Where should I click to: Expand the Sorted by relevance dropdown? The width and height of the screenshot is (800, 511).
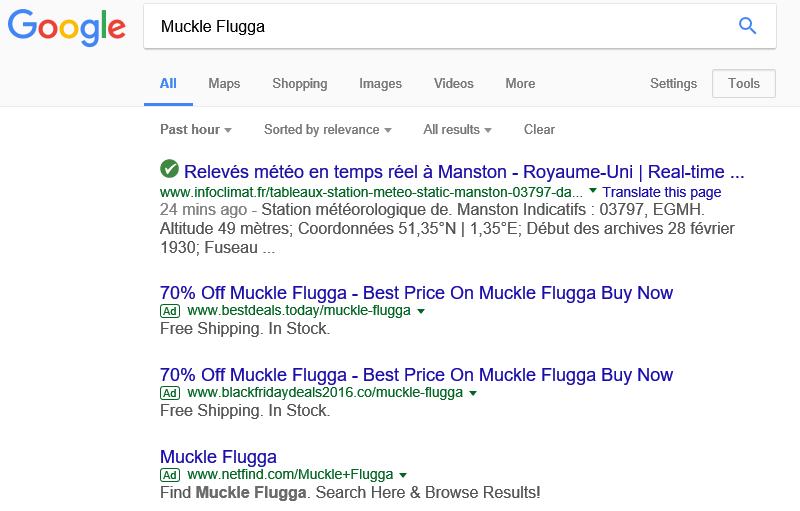[x=328, y=130]
